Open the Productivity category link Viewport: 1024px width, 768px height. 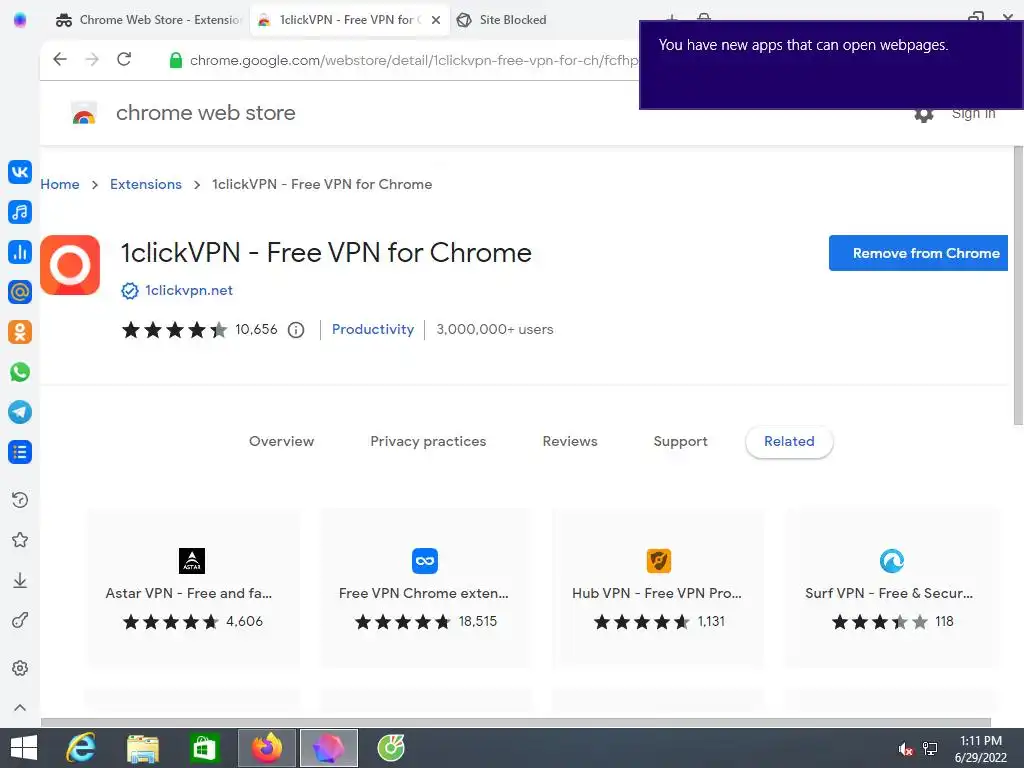pyautogui.click(x=373, y=329)
